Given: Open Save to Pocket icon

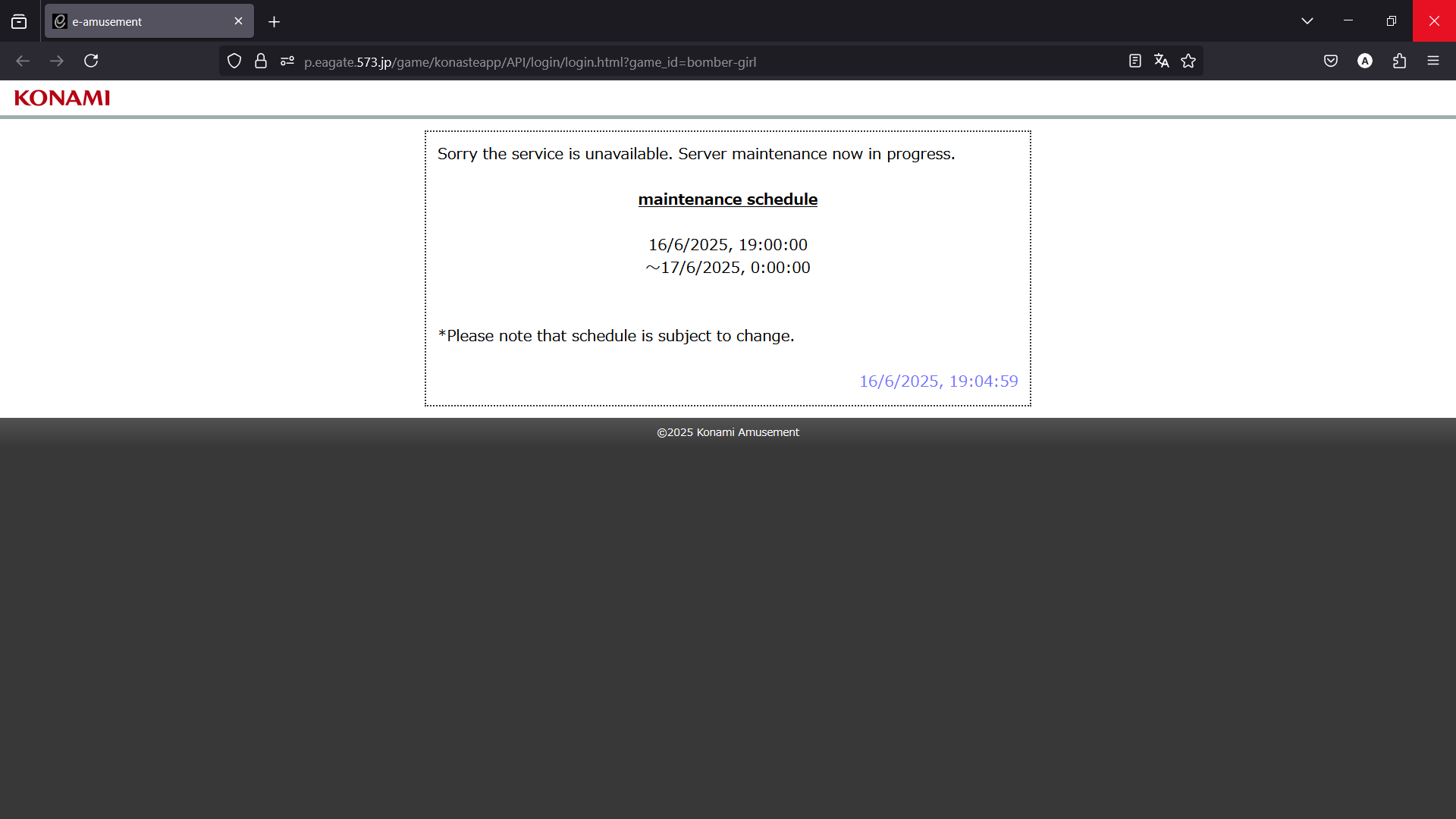Looking at the screenshot, I should tap(1330, 61).
